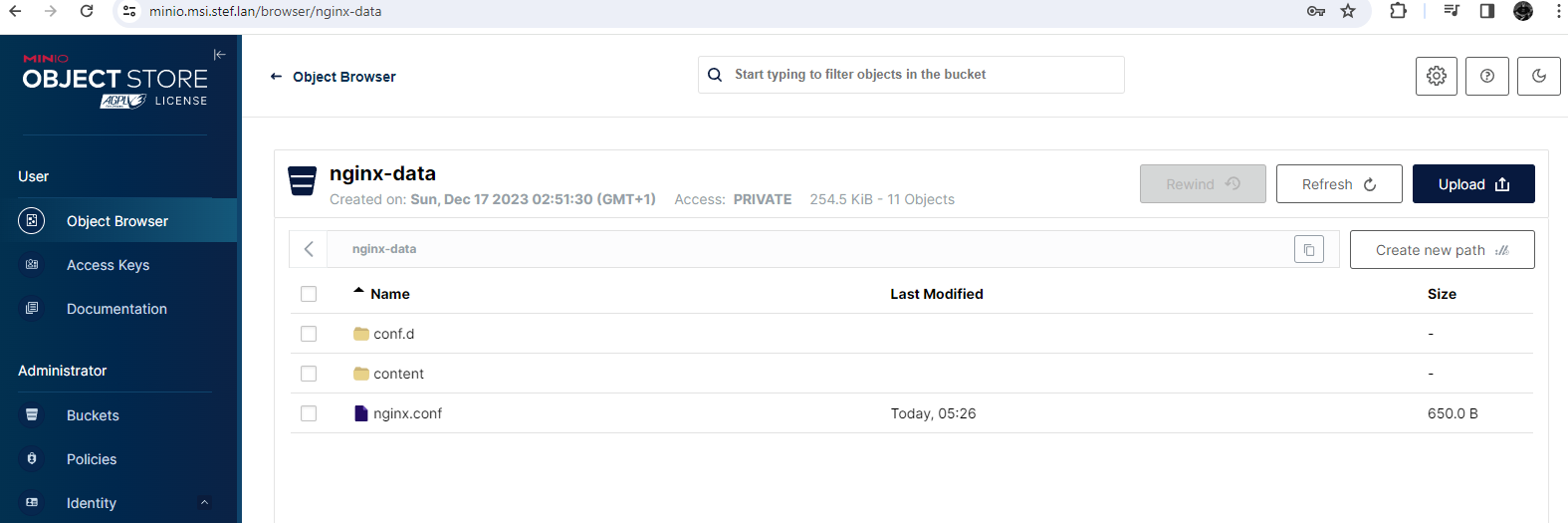Toggle dark mode moon icon
This screenshot has width=1568, height=523.
point(1538,76)
